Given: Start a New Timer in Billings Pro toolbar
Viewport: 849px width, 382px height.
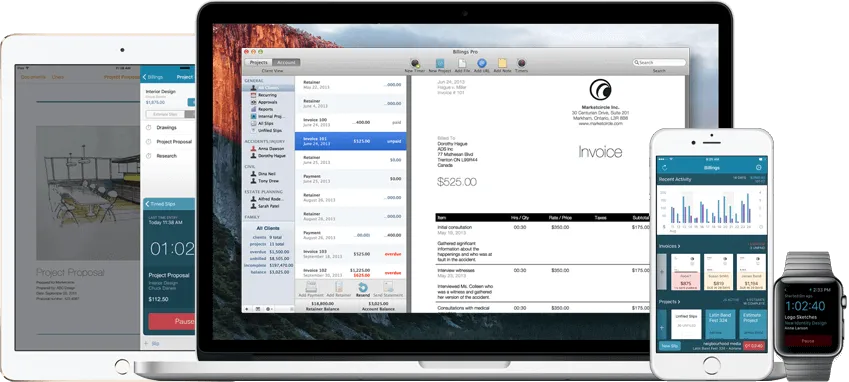Looking at the screenshot, I should [415, 63].
